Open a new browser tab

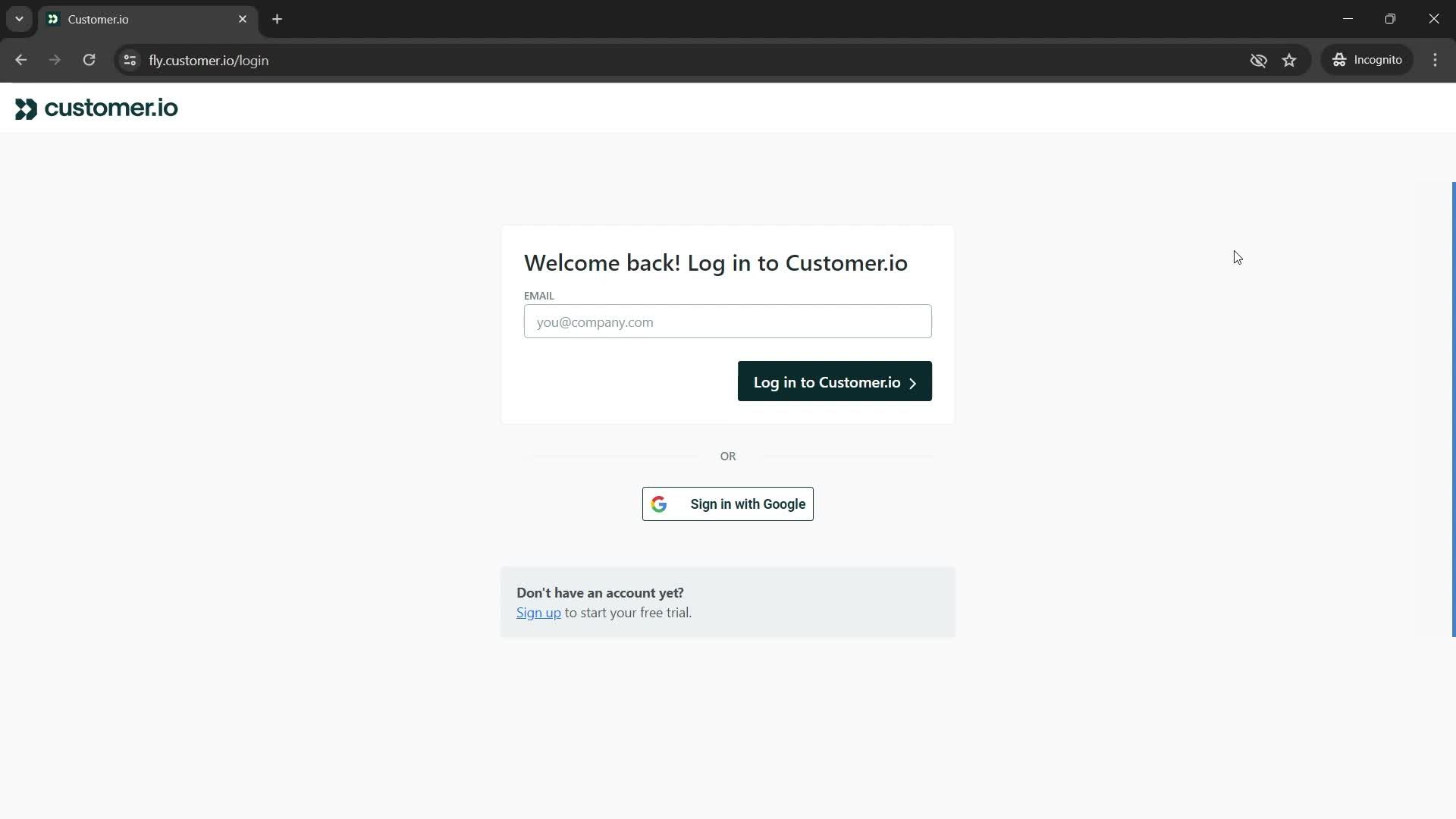pos(278,19)
